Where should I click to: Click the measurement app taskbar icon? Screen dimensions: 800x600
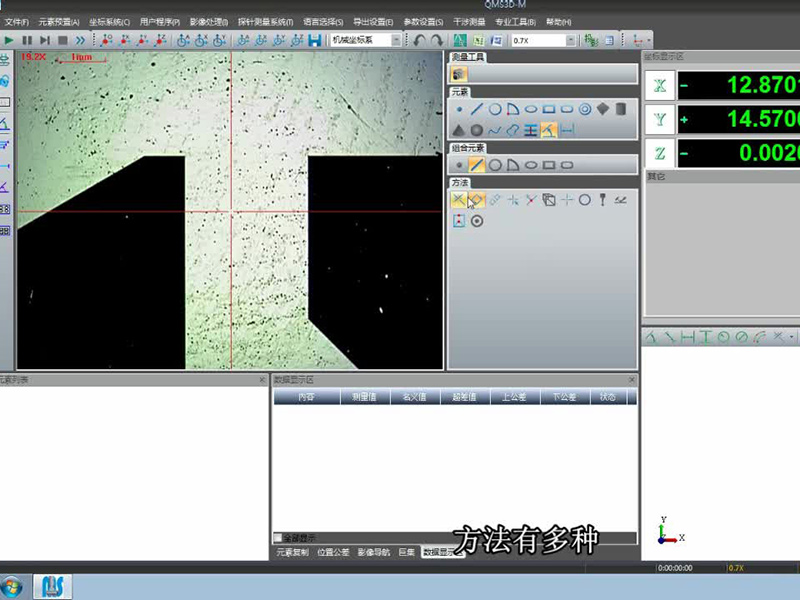tap(53, 587)
